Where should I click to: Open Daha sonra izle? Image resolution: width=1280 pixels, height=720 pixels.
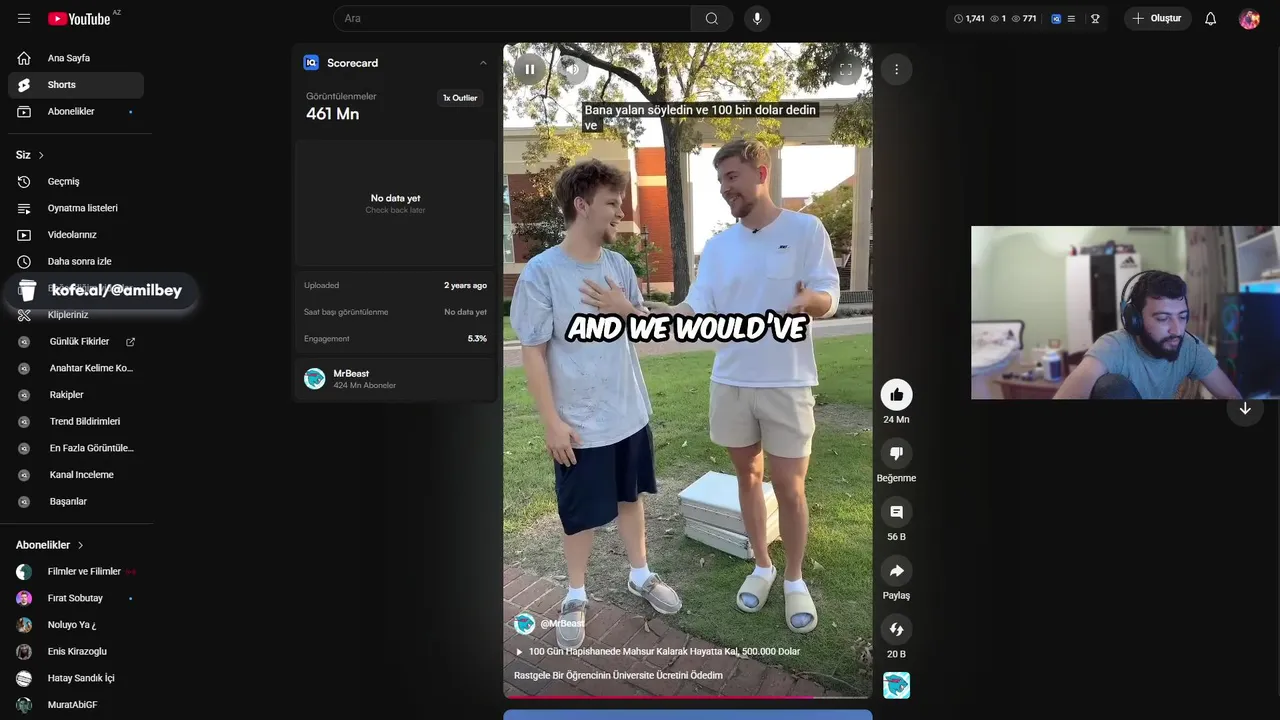pyautogui.click(x=76, y=262)
